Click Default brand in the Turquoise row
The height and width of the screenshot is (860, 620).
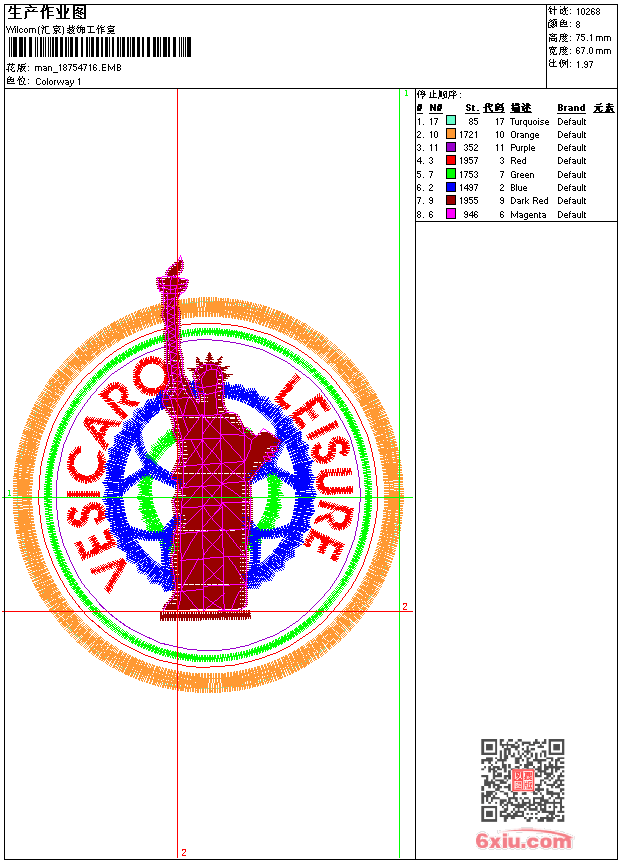coord(572,122)
